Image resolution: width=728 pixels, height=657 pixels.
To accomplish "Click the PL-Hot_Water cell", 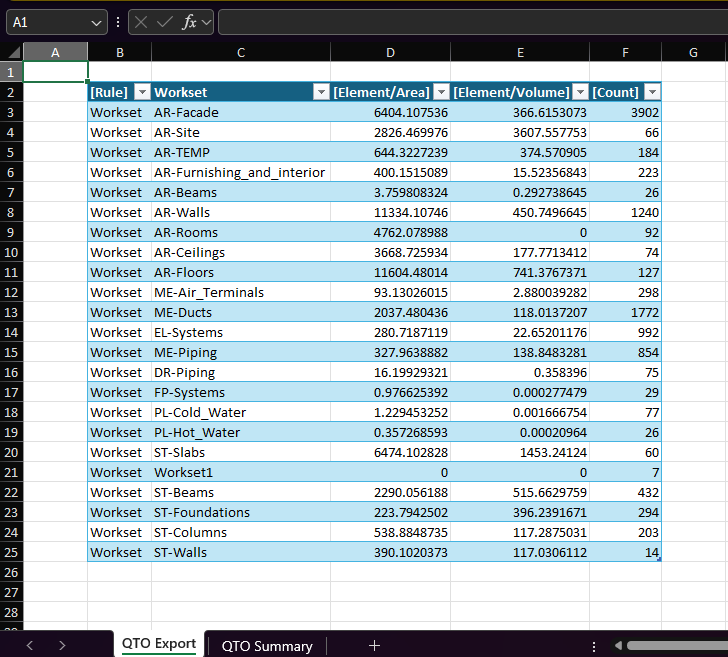I will [x=241, y=432].
